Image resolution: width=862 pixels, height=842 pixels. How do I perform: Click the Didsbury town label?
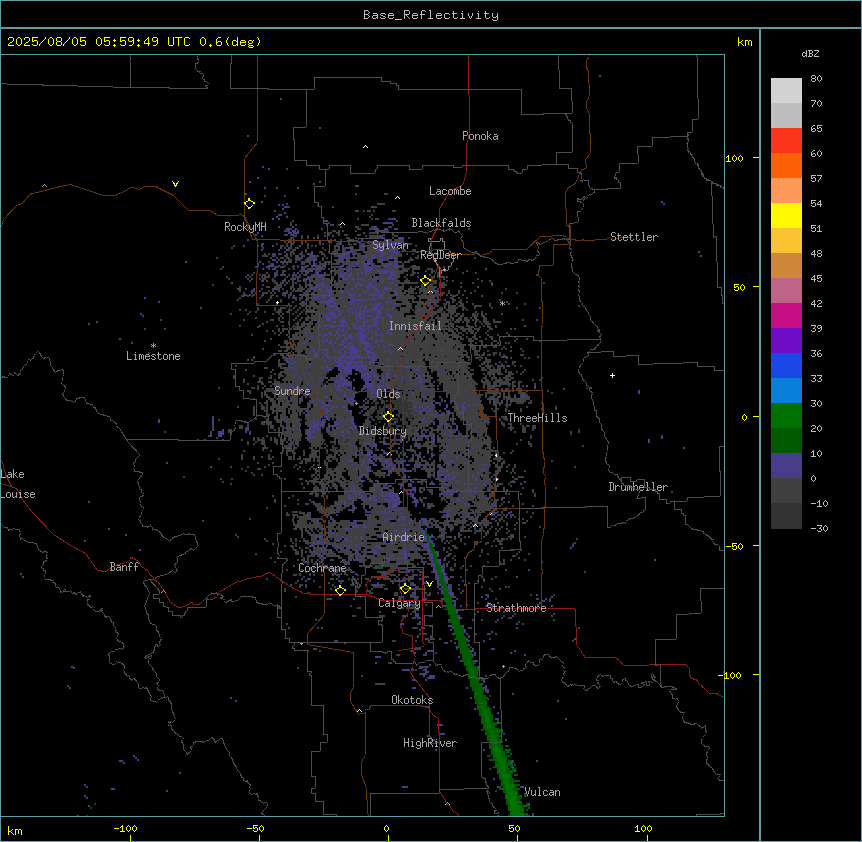(x=383, y=431)
